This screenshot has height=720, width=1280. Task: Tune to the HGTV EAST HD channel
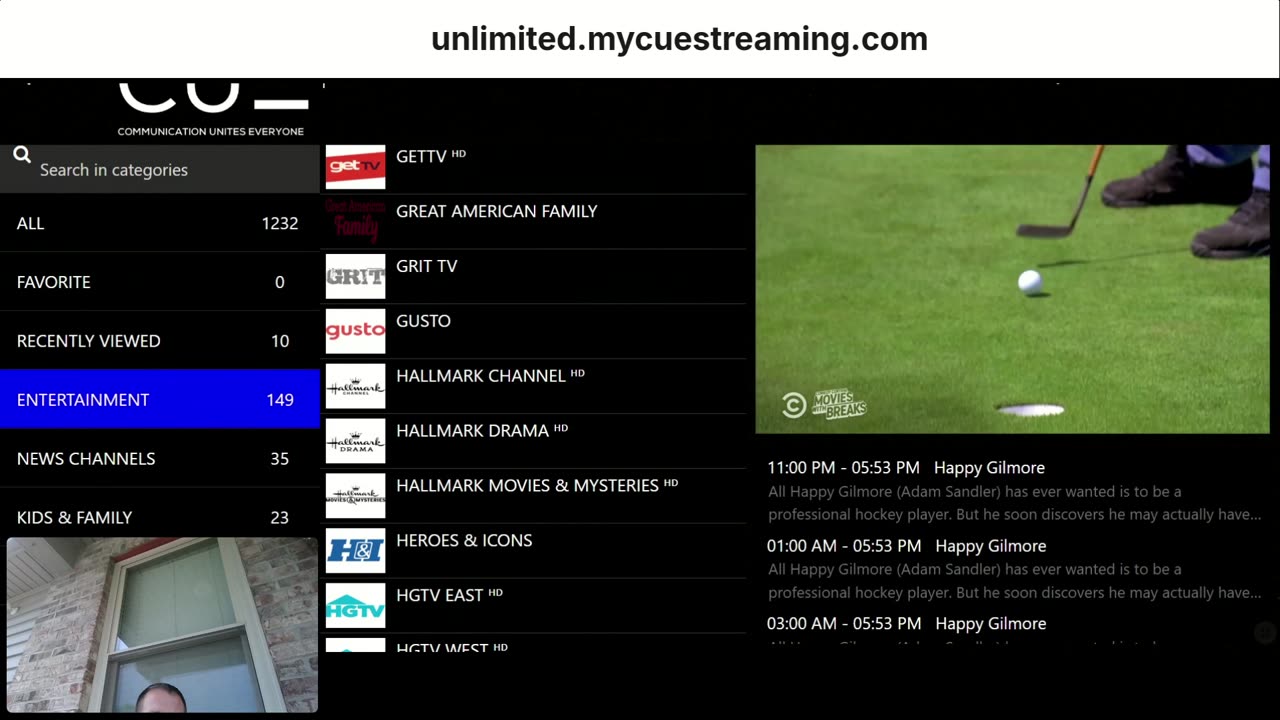point(535,606)
